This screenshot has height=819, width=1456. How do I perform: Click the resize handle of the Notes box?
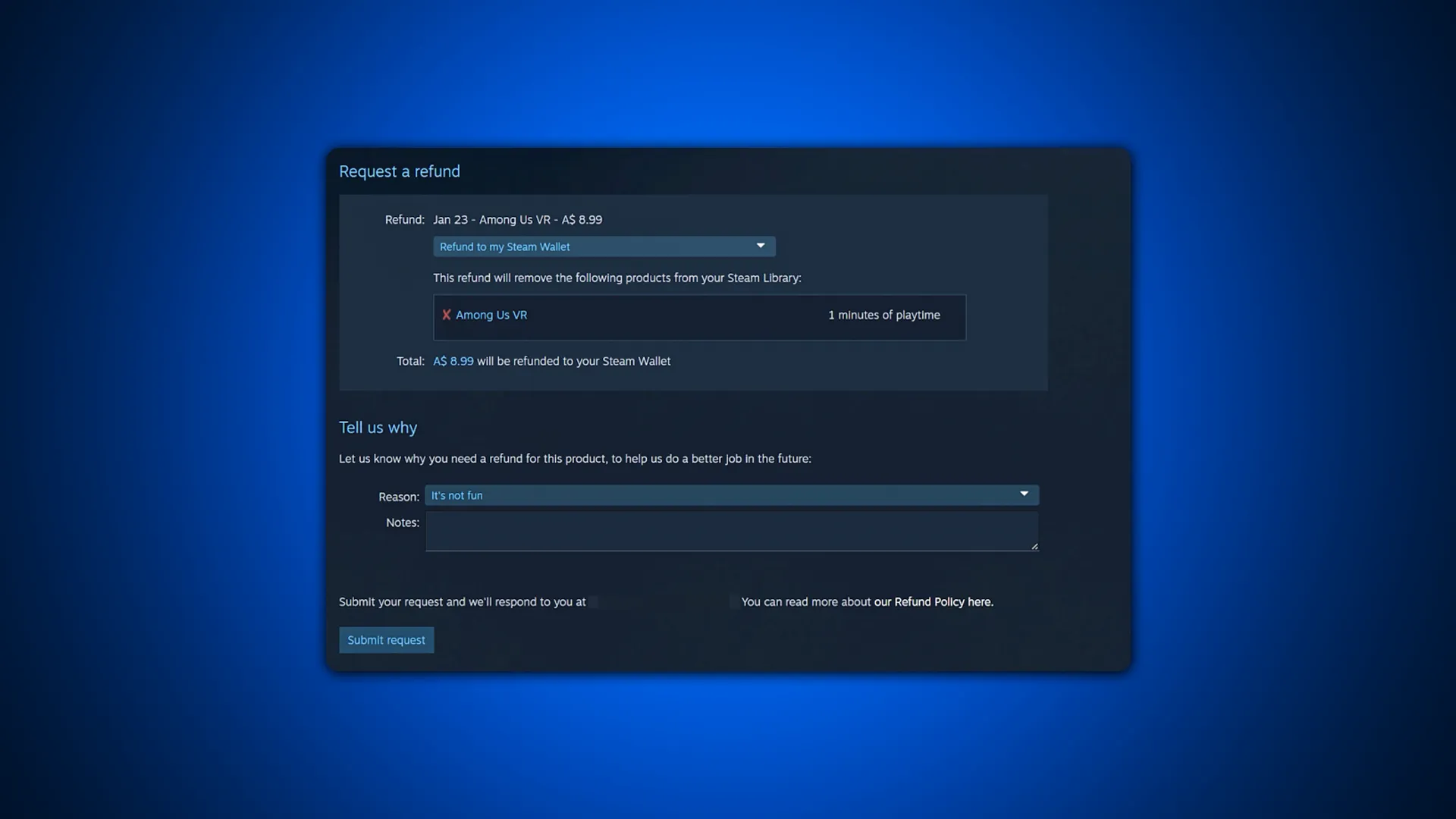(x=1034, y=546)
